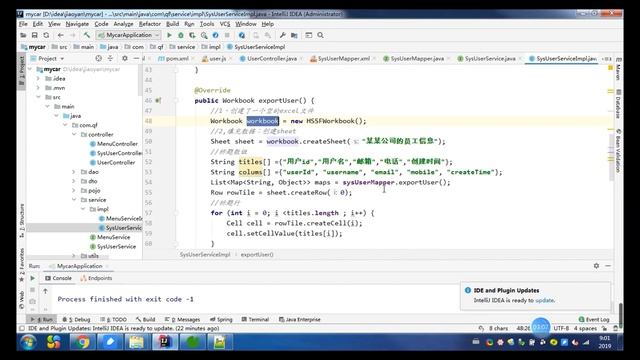
Task: Click the Build project hammer icon
Action: pos(87,36)
